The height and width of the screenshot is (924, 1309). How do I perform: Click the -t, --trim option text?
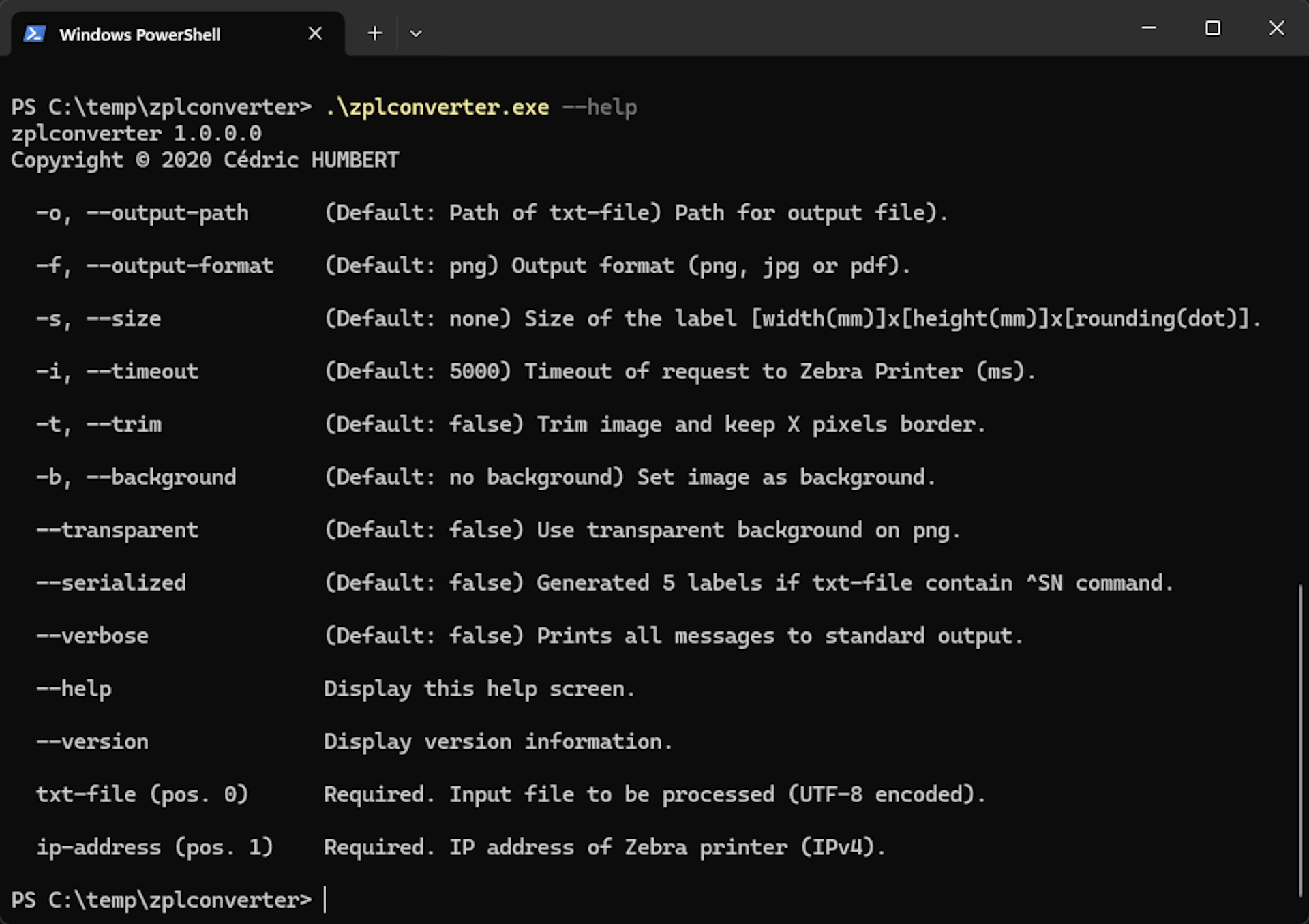(99, 424)
